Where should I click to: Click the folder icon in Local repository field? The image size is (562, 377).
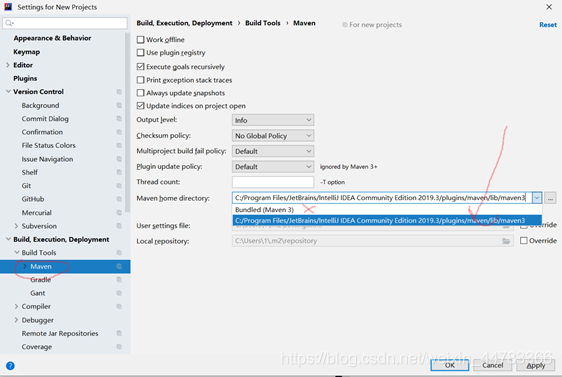coord(506,241)
